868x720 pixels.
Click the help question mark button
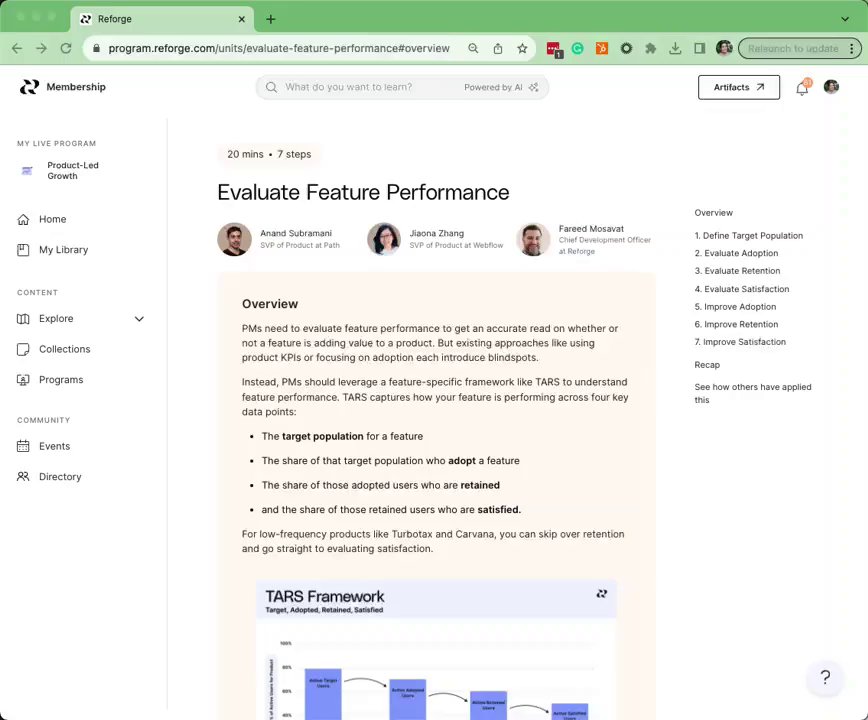(825, 677)
